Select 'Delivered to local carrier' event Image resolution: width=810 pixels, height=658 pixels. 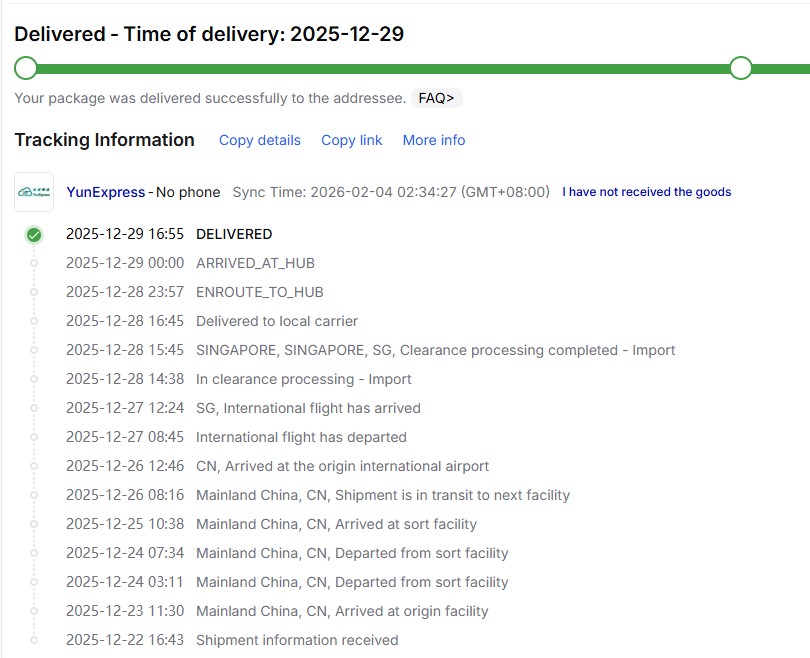point(277,321)
